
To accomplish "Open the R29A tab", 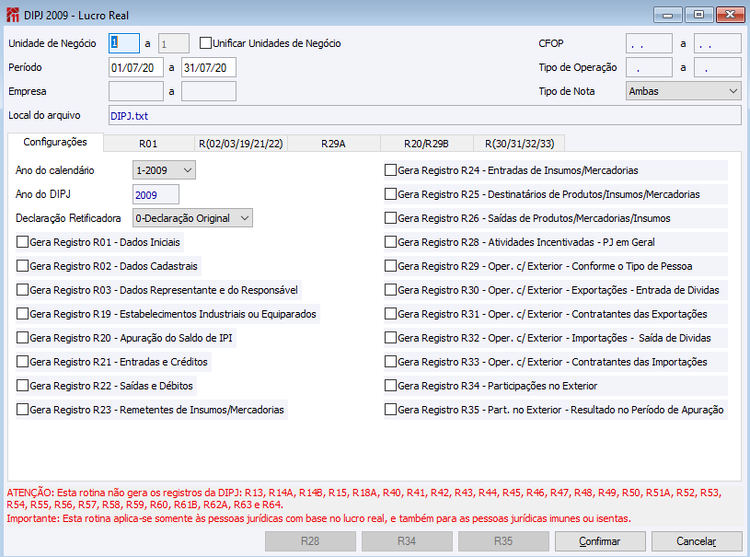I will [333, 143].
